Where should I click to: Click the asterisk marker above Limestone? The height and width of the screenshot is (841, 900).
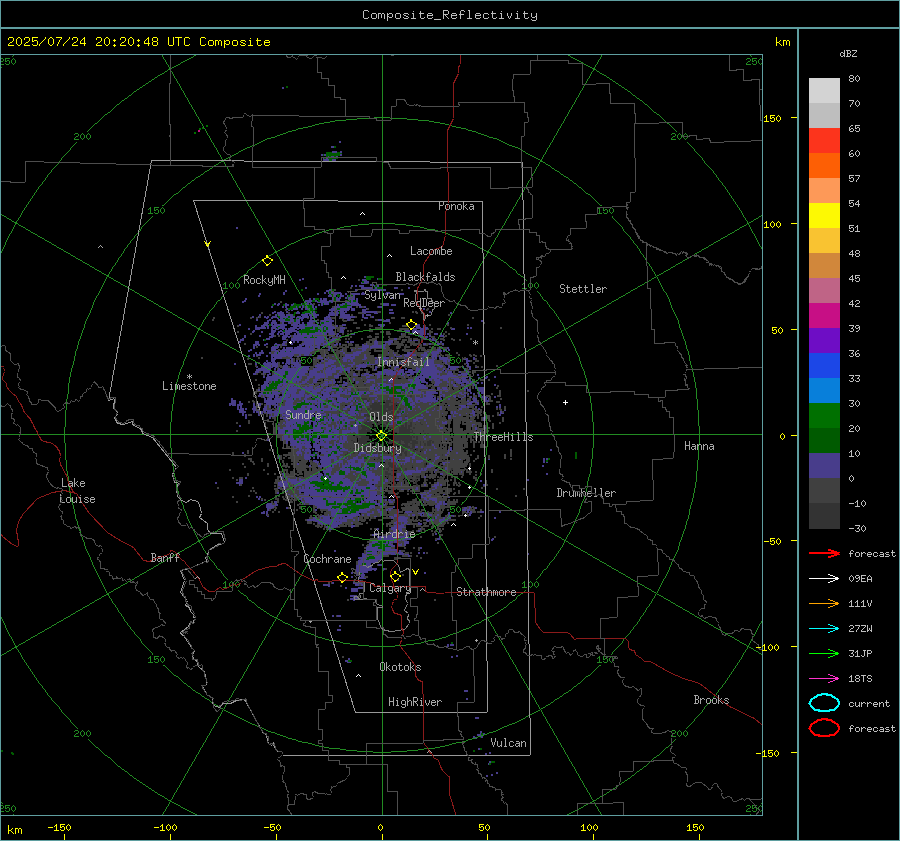pyautogui.click(x=189, y=377)
